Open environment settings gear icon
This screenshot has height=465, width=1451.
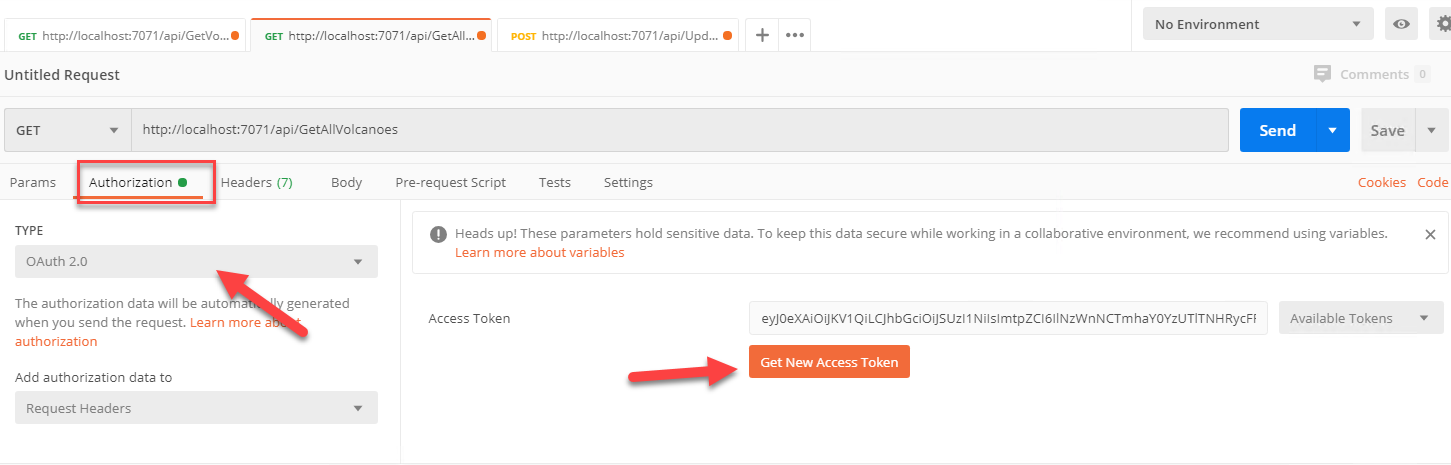(1441, 24)
